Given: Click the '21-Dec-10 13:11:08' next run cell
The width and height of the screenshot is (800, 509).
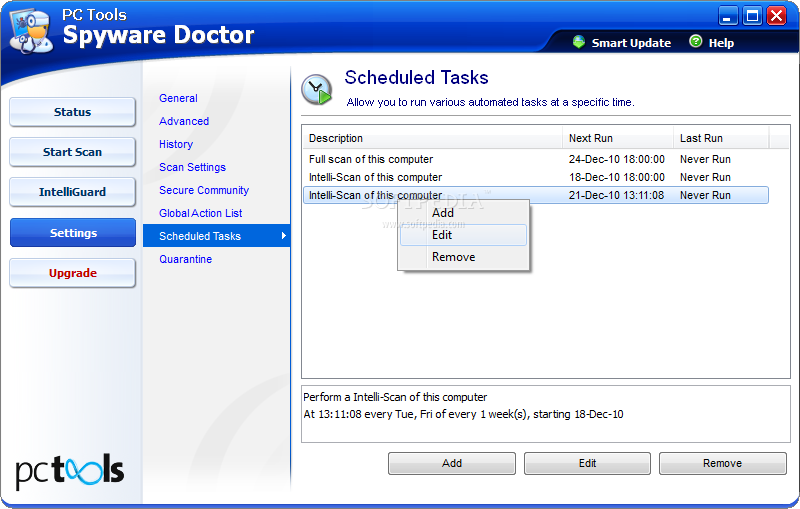Looking at the screenshot, I should click(616, 195).
